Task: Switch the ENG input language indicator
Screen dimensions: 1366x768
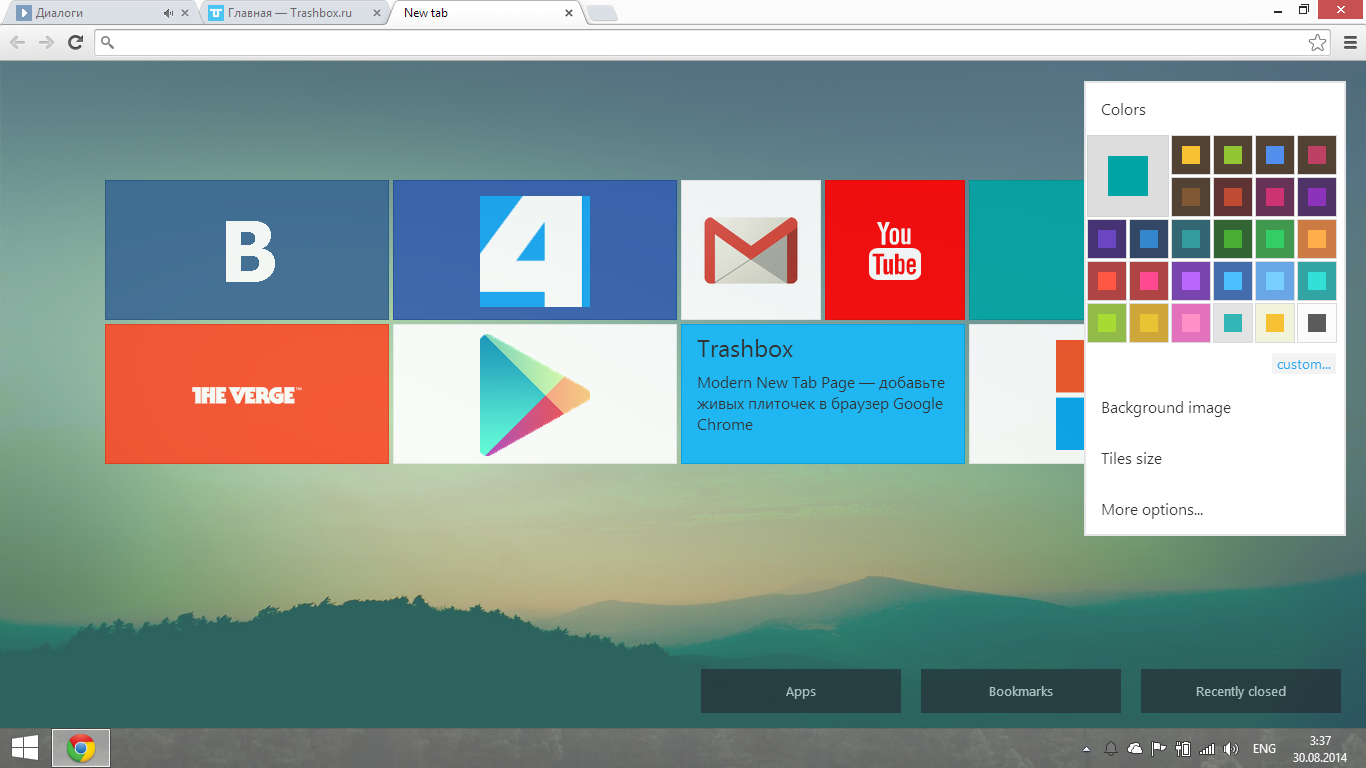Action: click(x=1264, y=748)
